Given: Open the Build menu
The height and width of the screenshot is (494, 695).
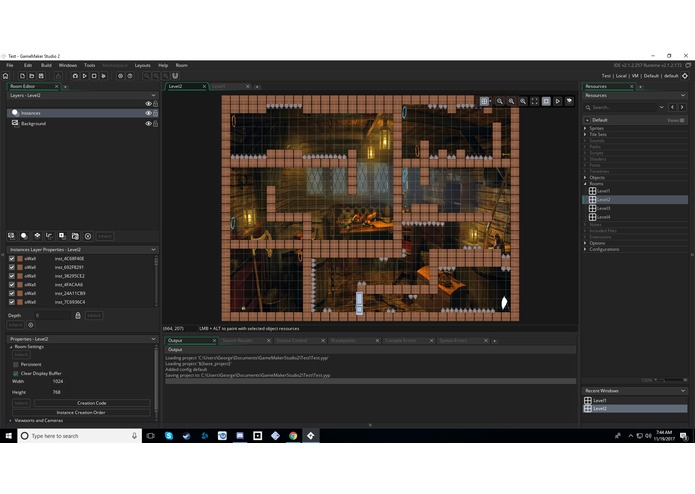Looking at the screenshot, I should 46,65.
